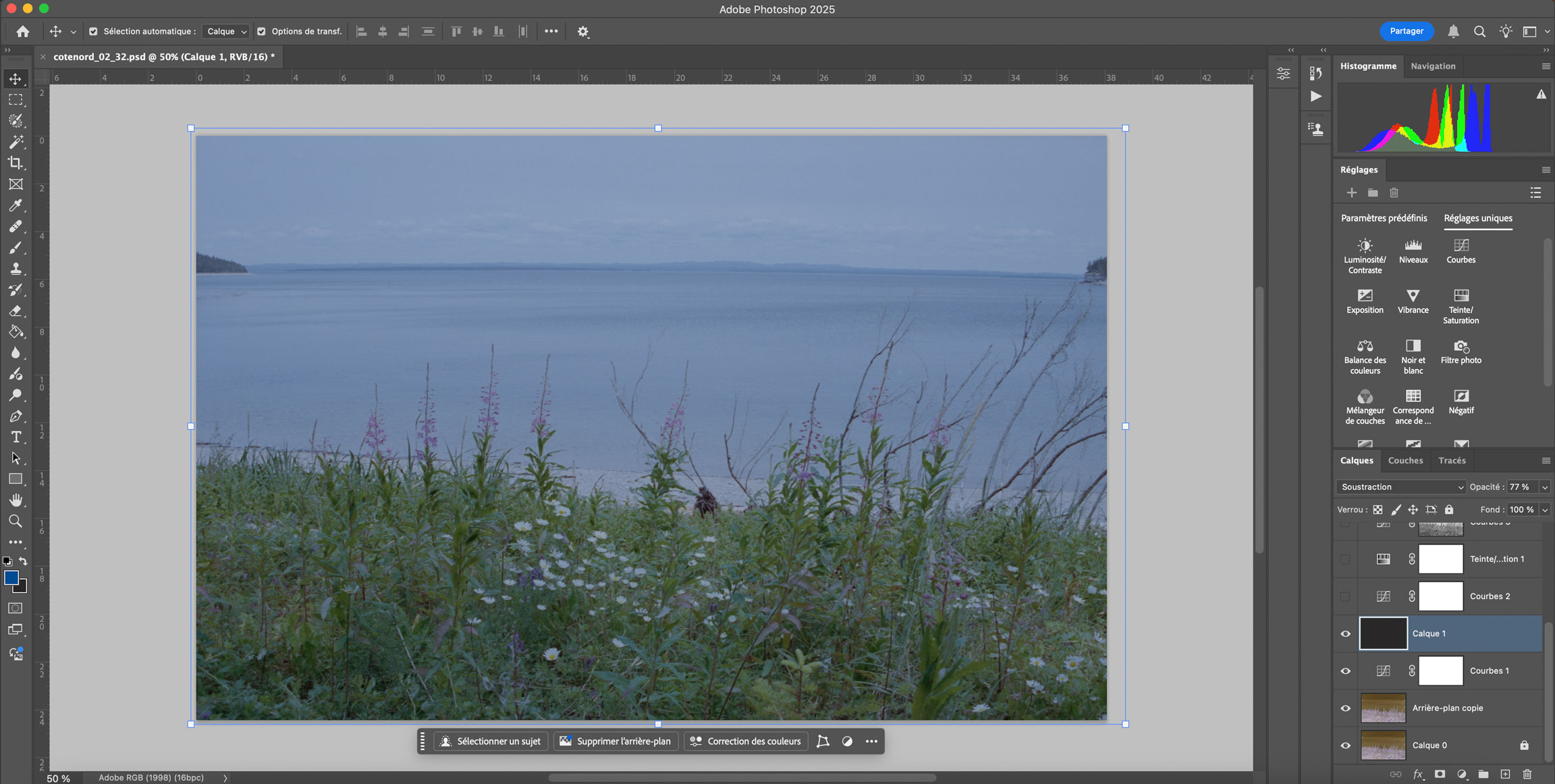This screenshot has width=1555, height=784.
Task: Click the blue foreground color swatch
Action: coord(11,578)
